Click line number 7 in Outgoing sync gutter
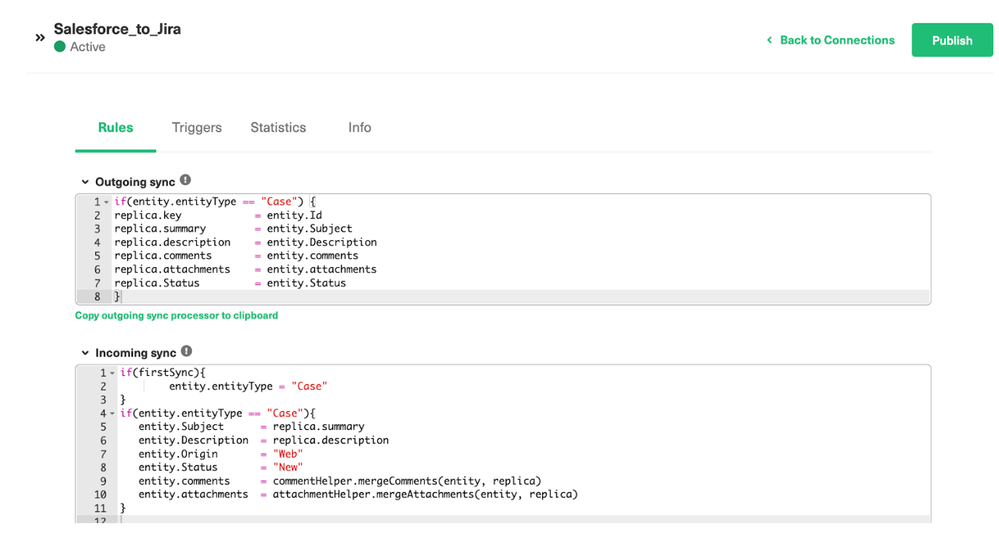999x540 pixels. (97, 283)
